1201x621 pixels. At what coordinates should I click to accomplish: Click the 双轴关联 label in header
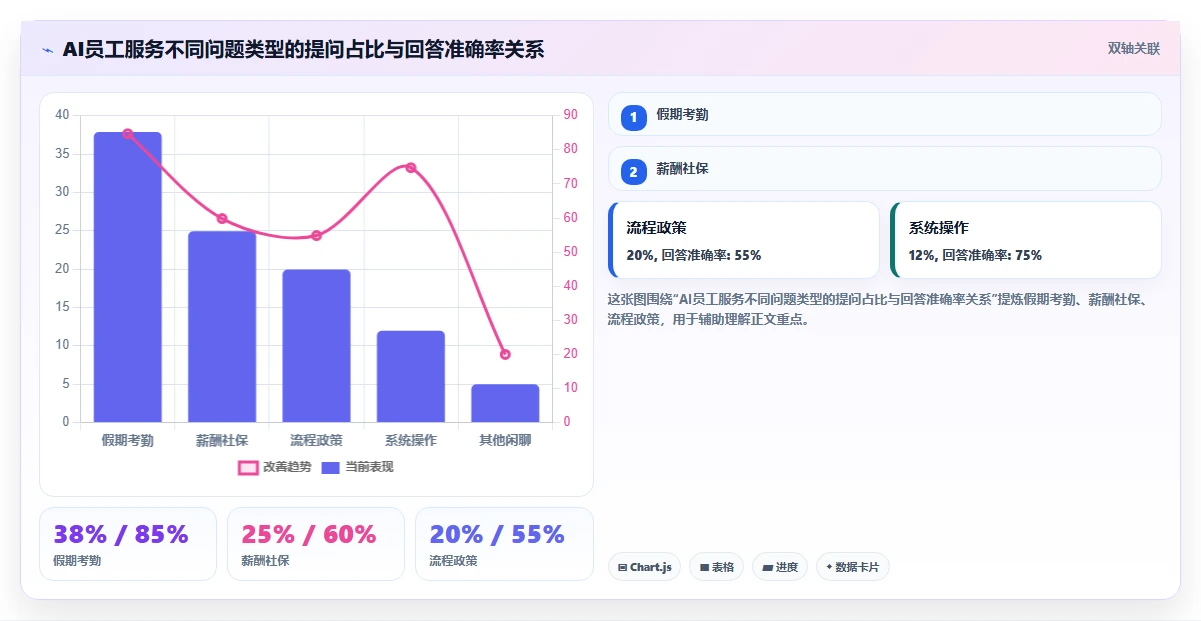(1134, 48)
